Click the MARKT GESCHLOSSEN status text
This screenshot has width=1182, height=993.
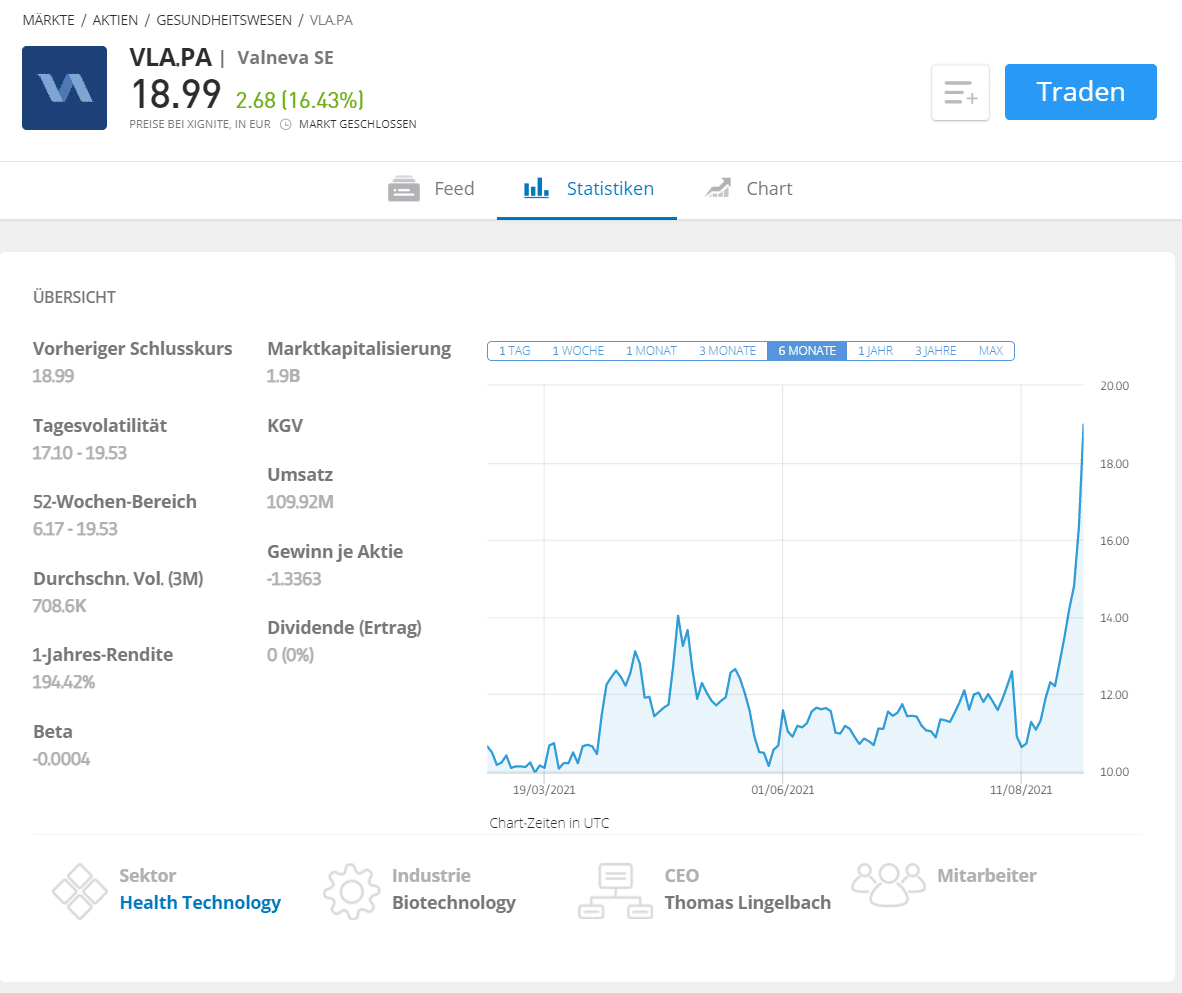(357, 124)
